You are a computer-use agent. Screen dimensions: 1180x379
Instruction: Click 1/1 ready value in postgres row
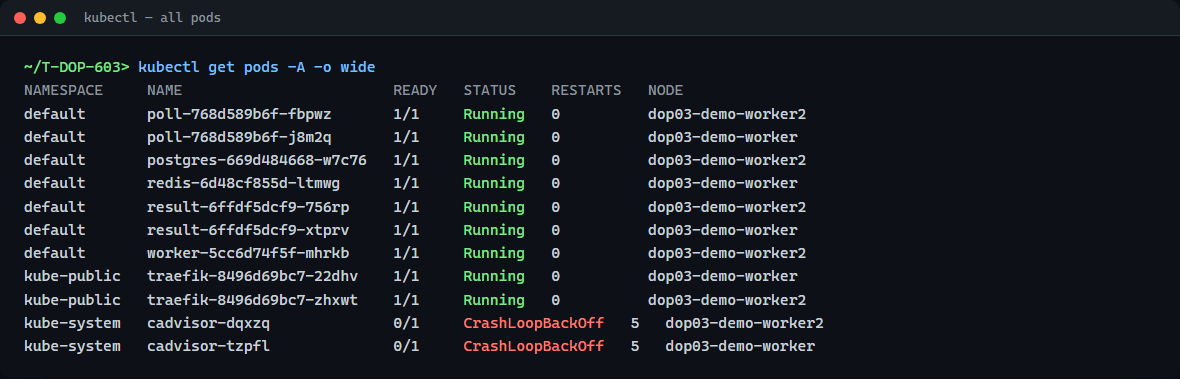point(406,161)
